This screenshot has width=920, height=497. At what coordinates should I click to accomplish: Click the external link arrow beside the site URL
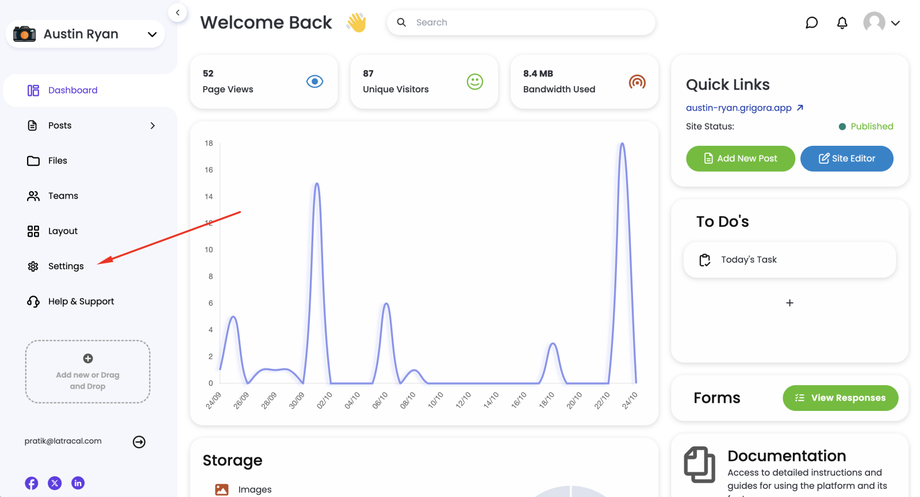pyautogui.click(x=800, y=108)
